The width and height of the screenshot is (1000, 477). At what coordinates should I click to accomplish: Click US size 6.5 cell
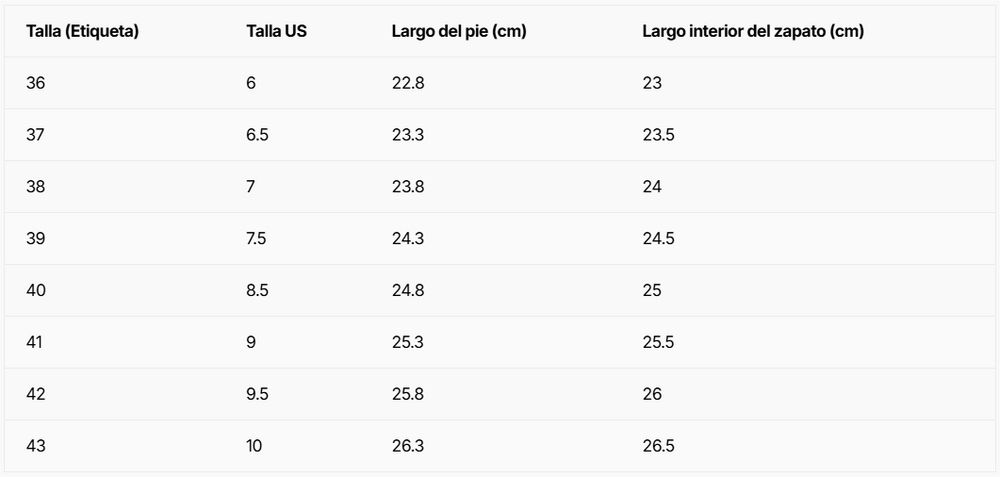(257, 135)
